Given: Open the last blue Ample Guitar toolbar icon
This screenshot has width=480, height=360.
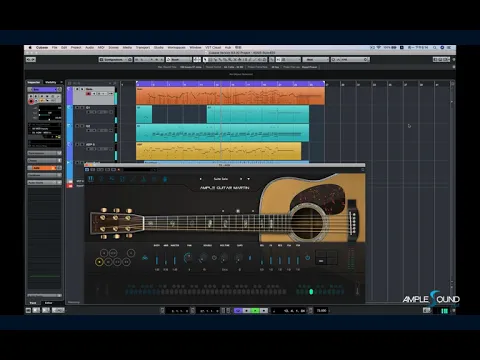Looking at the screenshot, I should coord(165,179).
